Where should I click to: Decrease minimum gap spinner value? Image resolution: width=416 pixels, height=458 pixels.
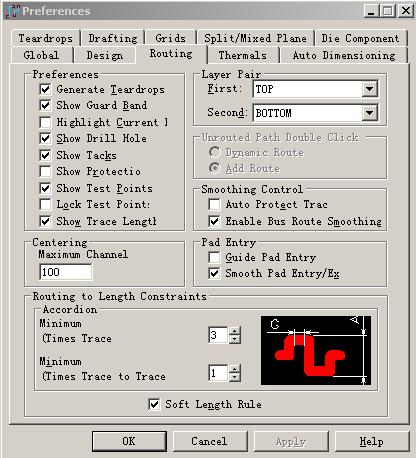pyautogui.click(x=235, y=377)
